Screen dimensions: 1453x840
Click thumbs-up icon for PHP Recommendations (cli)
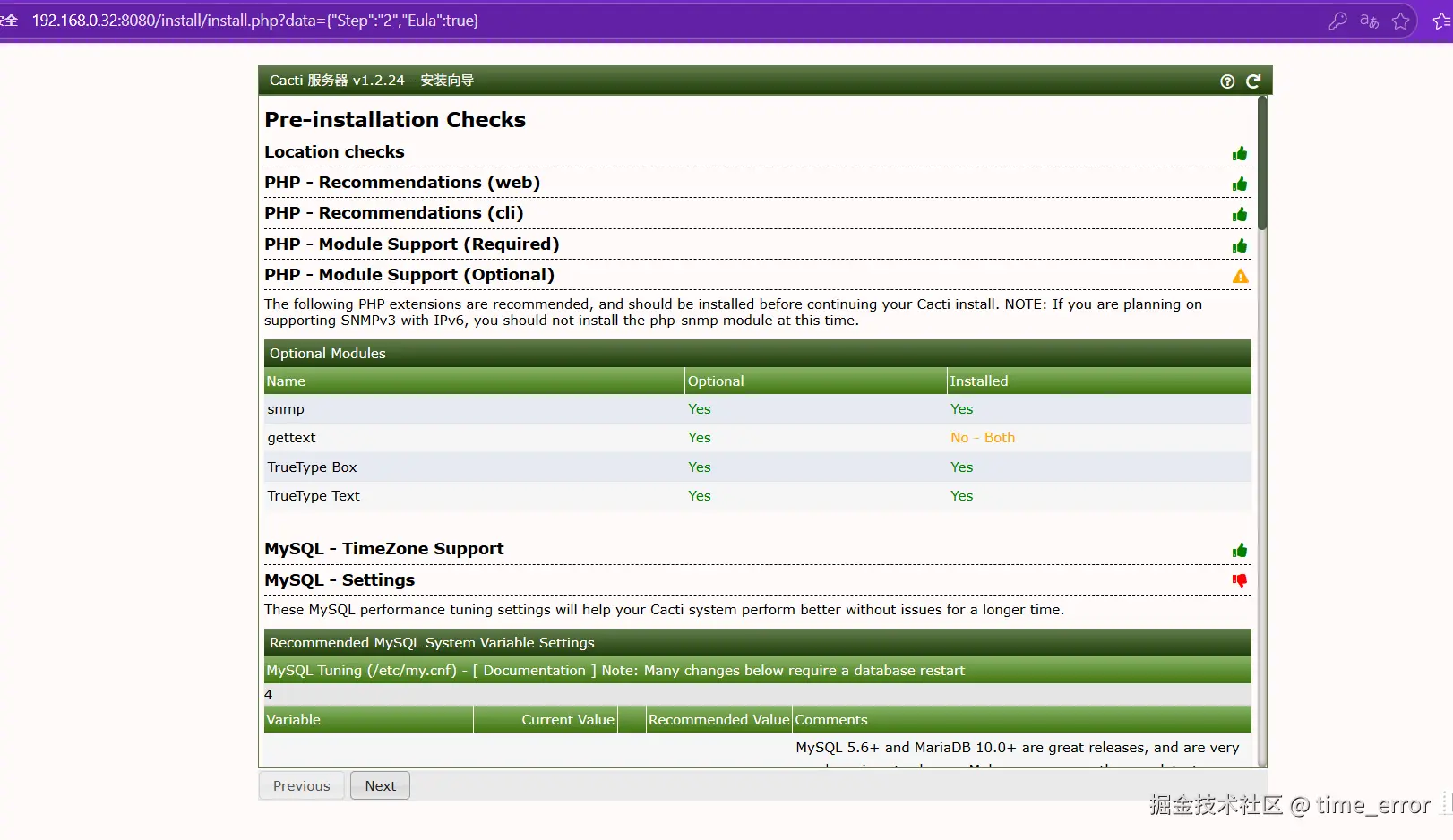[x=1240, y=215]
